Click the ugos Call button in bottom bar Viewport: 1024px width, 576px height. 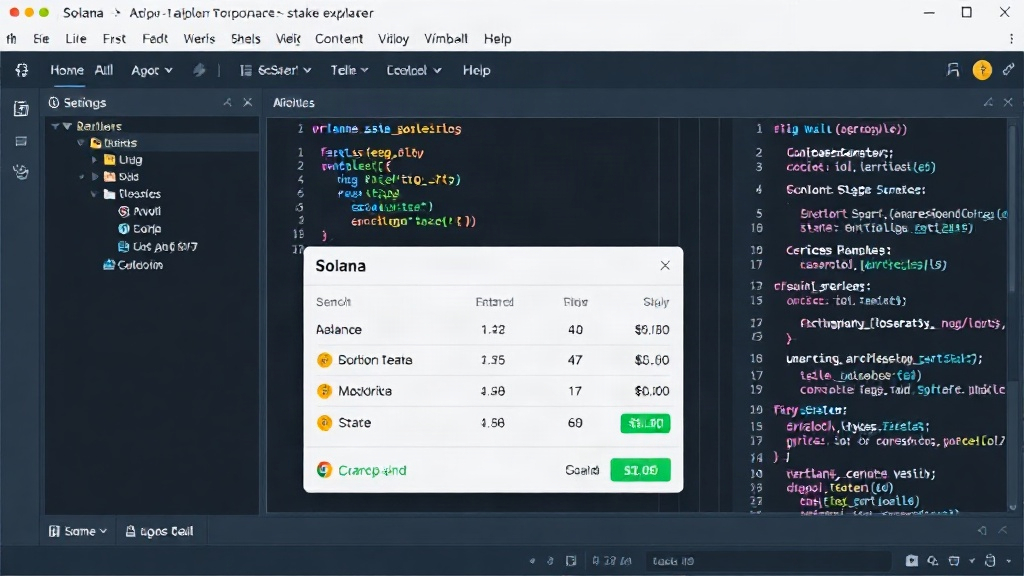(x=159, y=531)
